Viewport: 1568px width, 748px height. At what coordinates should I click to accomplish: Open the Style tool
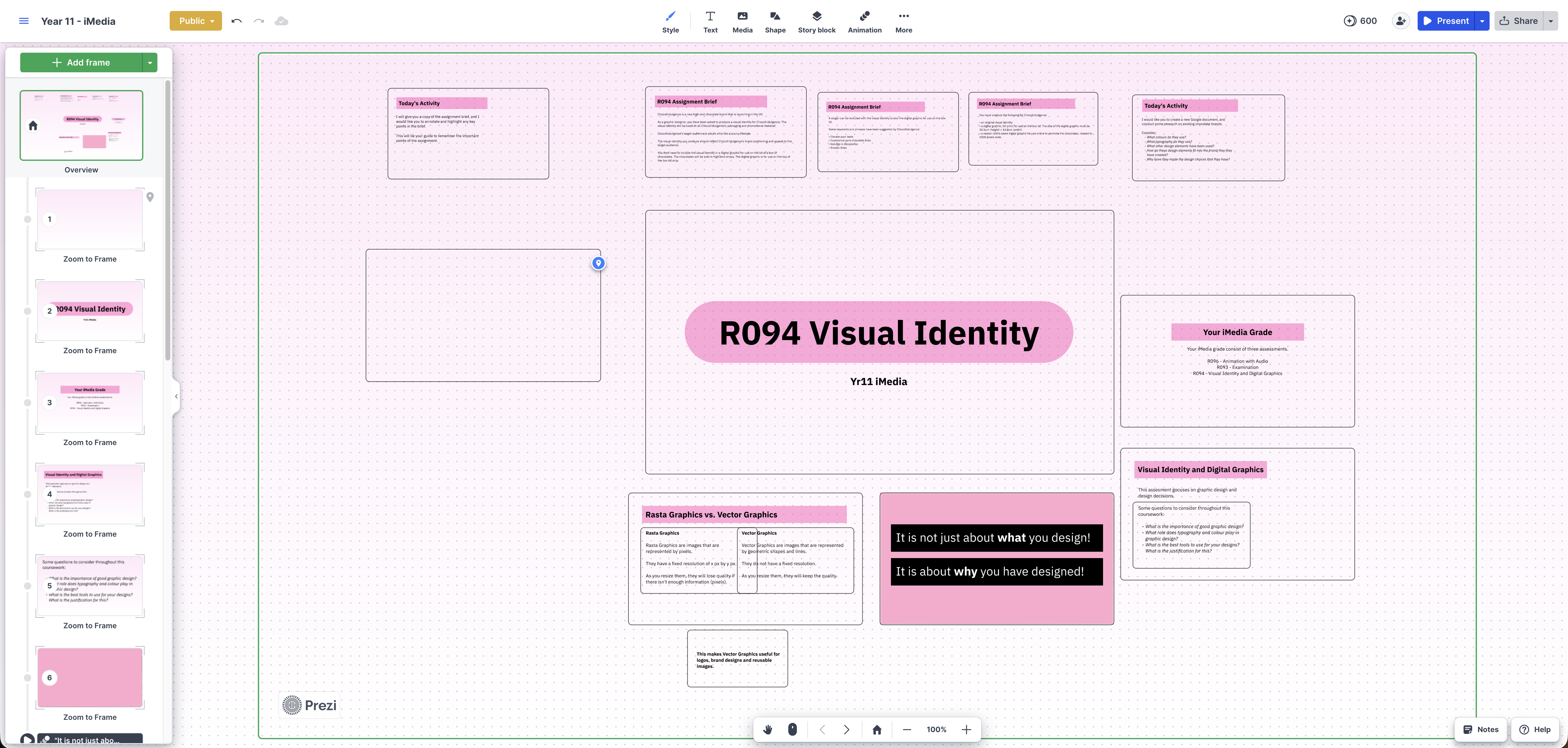point(670,22)
